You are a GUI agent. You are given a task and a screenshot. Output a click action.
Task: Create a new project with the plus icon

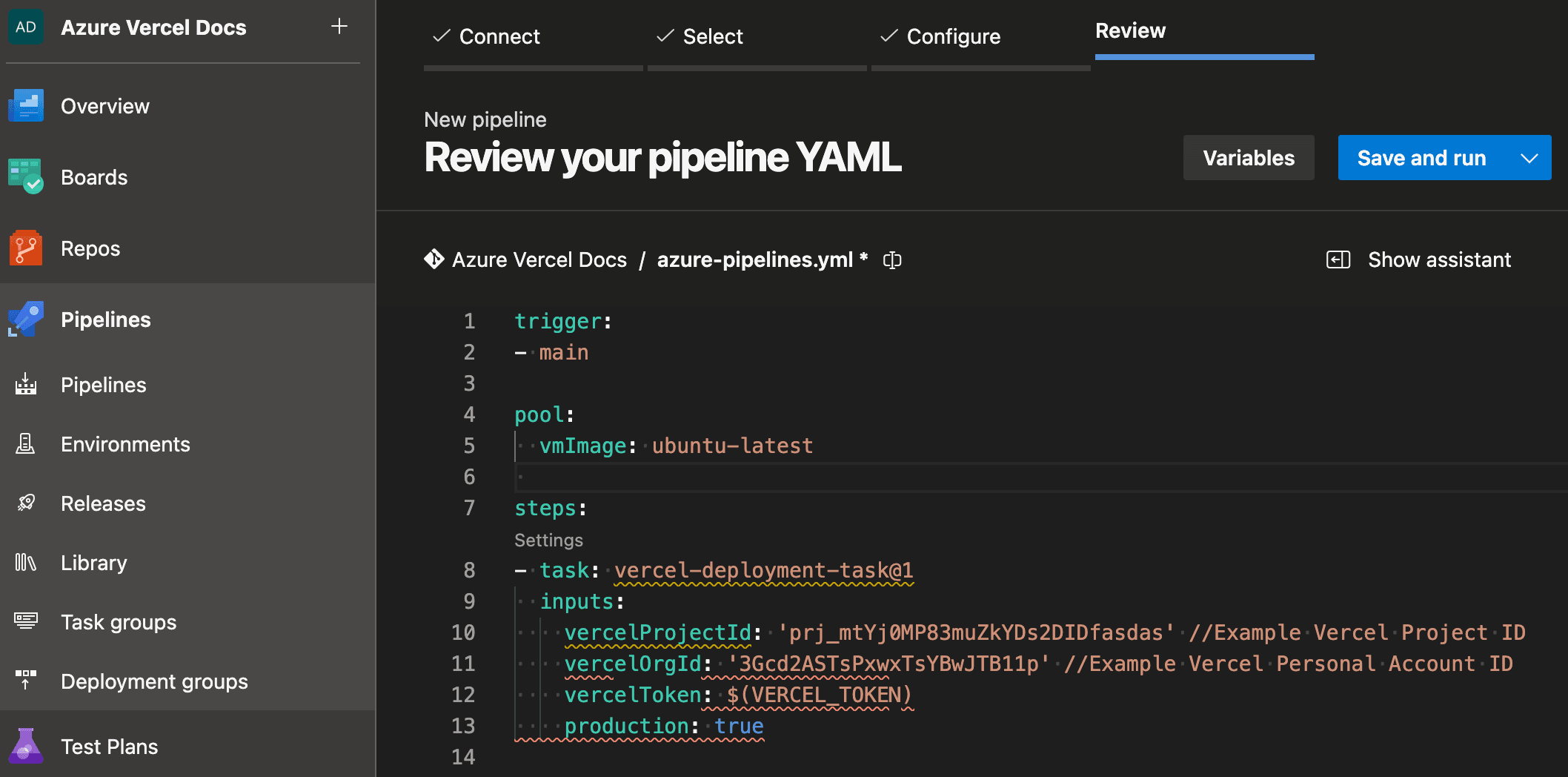point(339,27)
